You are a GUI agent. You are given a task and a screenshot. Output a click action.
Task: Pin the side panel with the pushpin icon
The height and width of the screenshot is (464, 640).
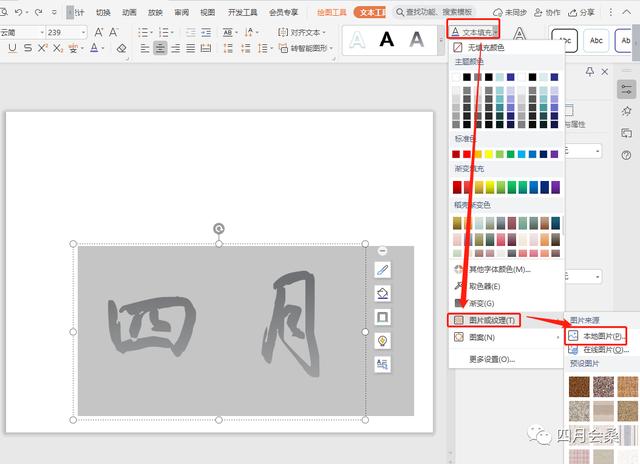(x=590, y=71)
